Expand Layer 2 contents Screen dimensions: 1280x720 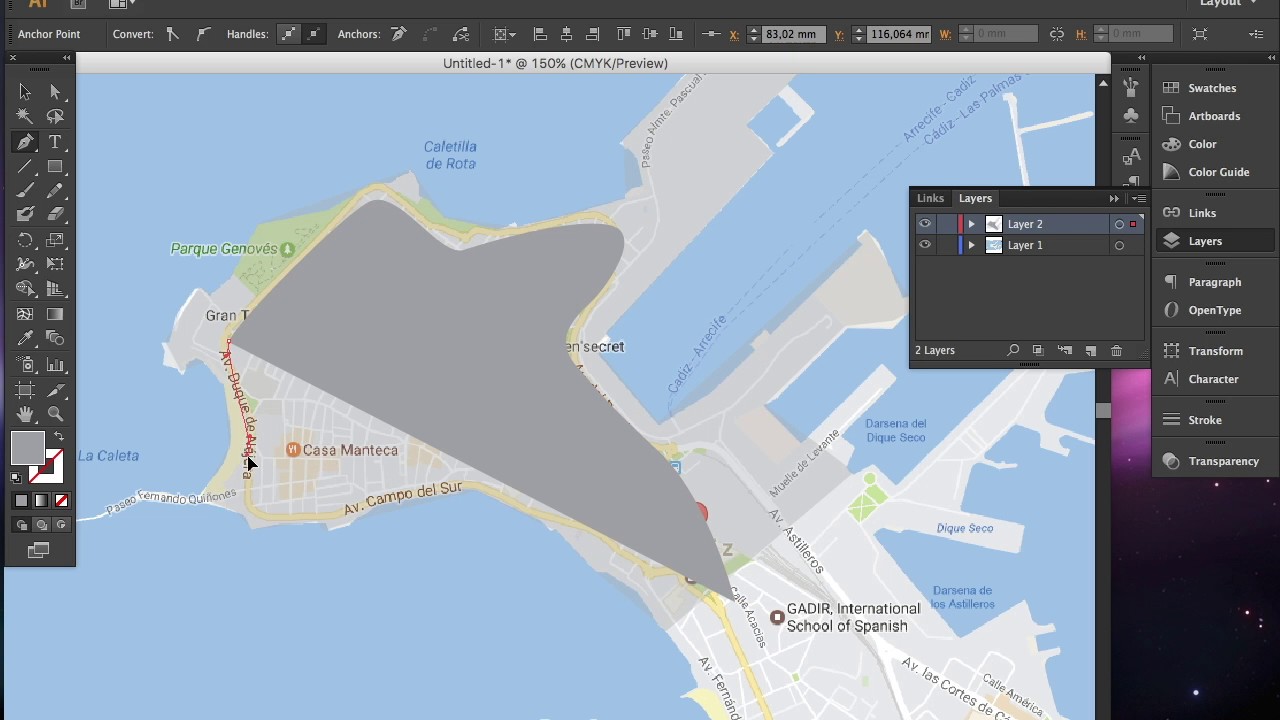pyautogui.click(x=971, y=224)
